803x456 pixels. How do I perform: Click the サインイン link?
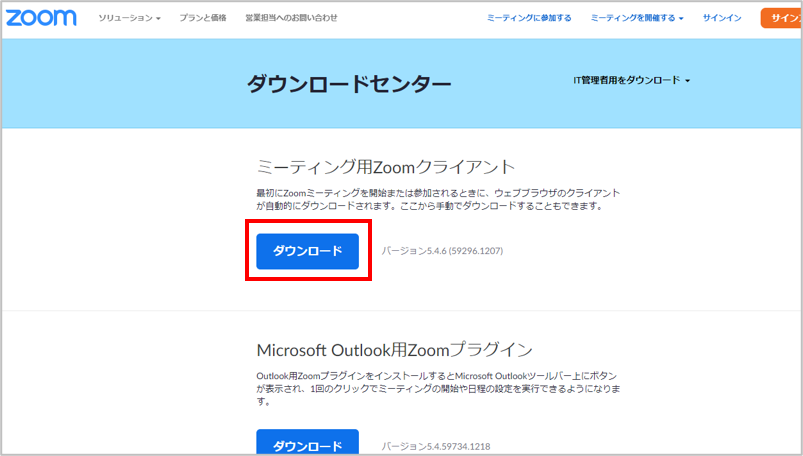click(722, 18)
